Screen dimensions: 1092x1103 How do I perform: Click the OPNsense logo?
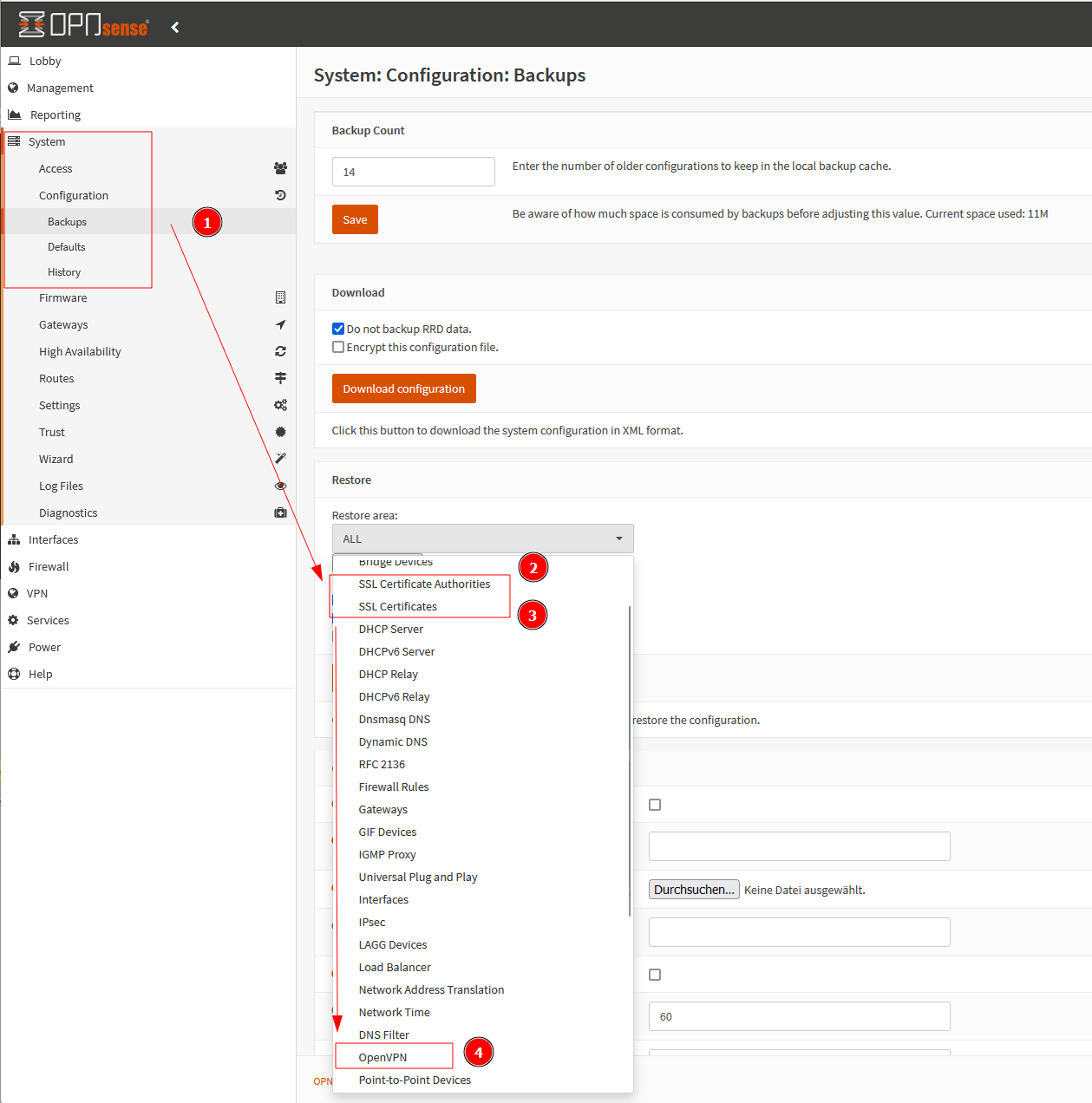[x=83, y=25]
